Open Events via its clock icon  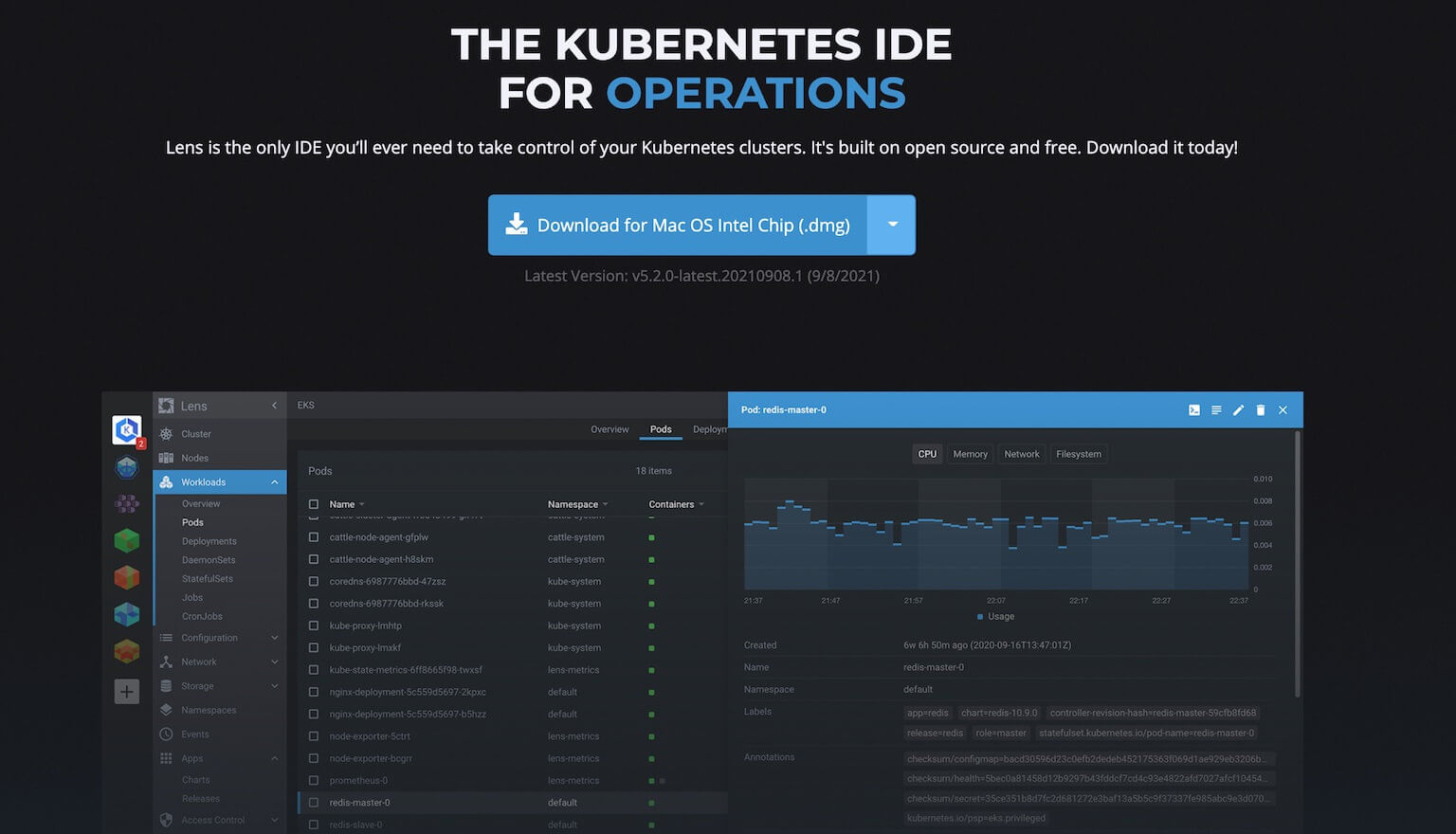point(166,734)
